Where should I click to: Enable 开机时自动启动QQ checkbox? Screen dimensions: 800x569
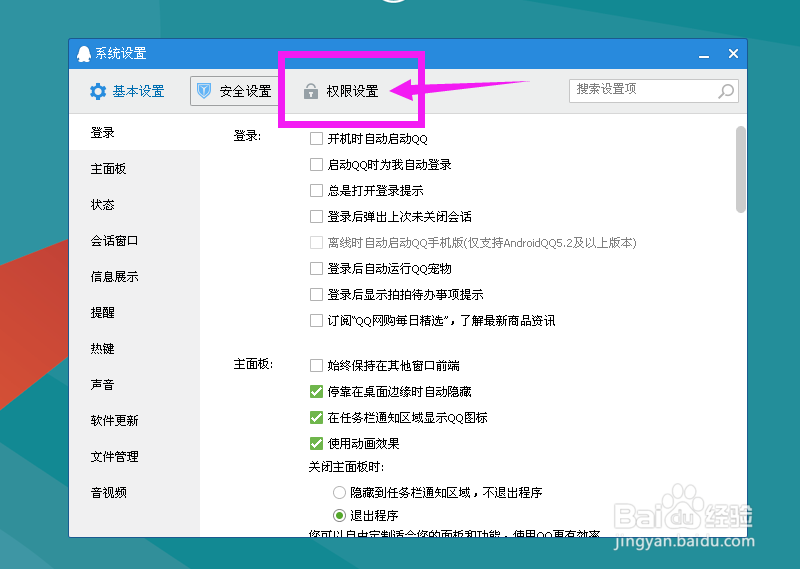pyautogui.click(x=316, y=138)
